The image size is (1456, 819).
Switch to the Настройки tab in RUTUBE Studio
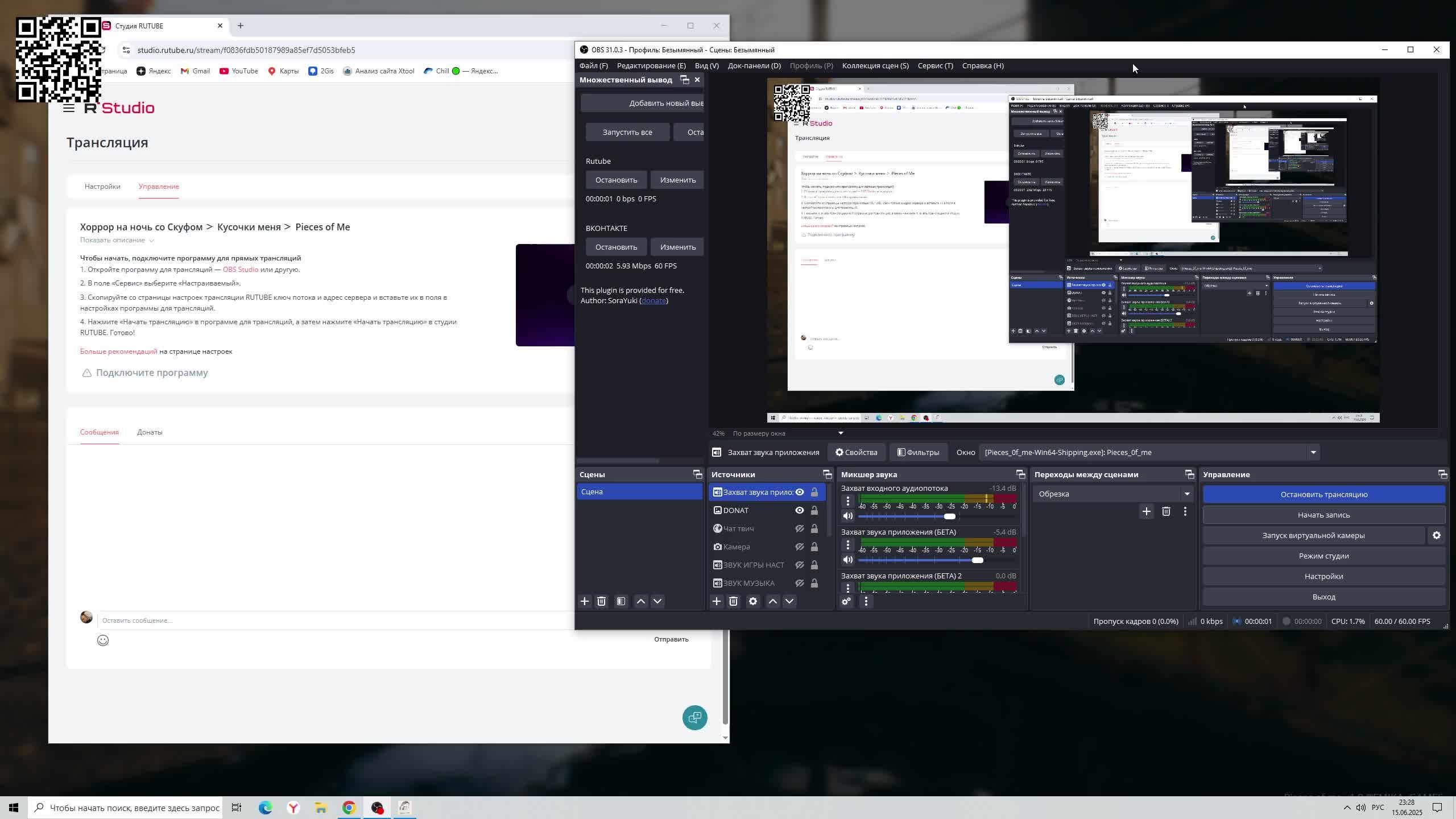[x=102, y=187]
